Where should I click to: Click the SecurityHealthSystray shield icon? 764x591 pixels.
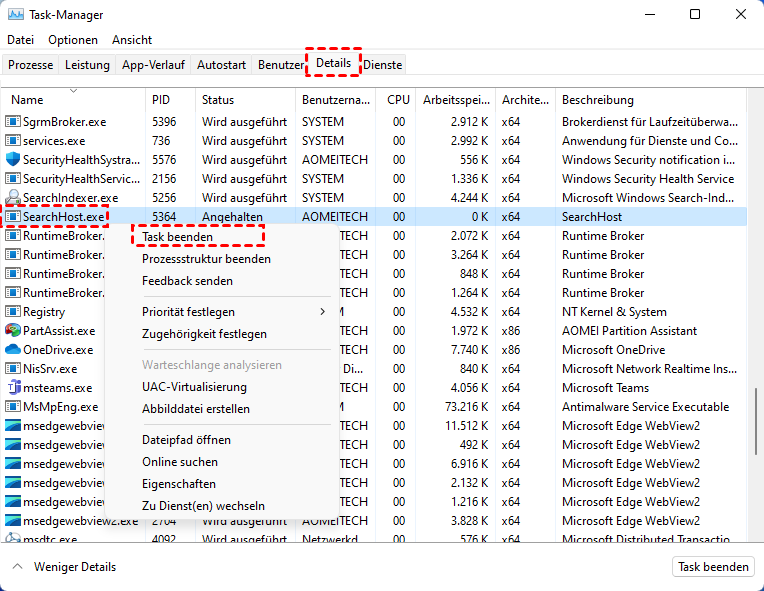coord(13,160)
